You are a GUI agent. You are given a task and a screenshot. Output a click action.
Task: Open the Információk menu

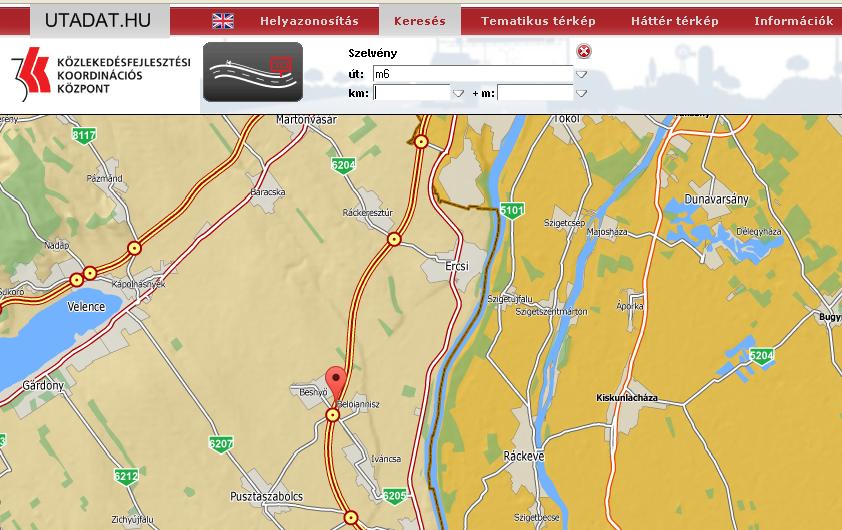[793, 21]
